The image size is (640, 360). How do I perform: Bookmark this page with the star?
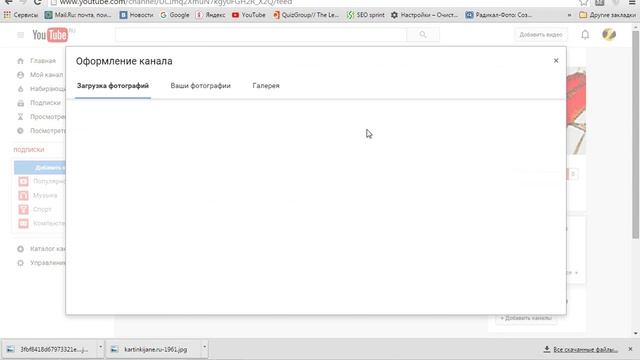pos(584,2)
